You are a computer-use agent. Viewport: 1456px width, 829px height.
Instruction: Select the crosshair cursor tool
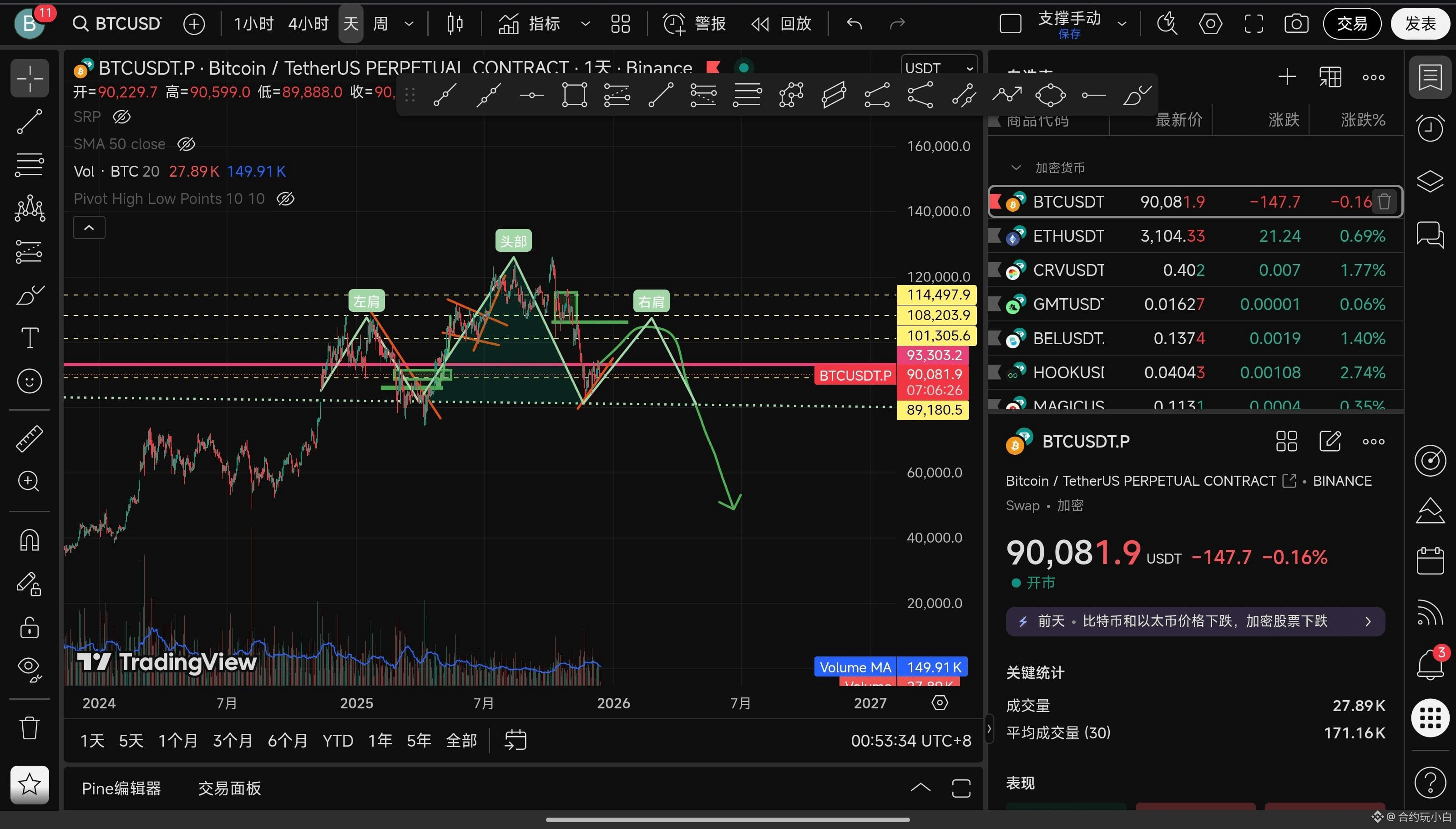pyautogui.click(x=30, y=78)
